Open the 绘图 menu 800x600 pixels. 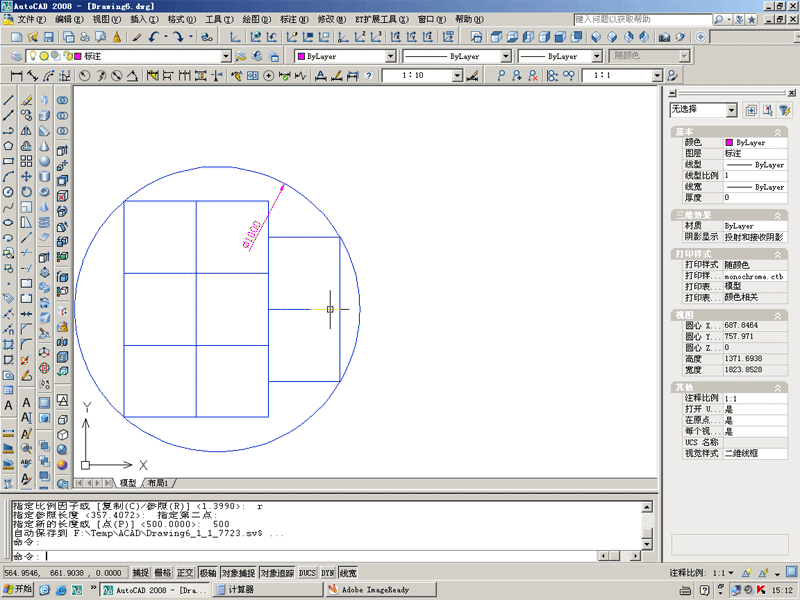(x=257, y=19)
